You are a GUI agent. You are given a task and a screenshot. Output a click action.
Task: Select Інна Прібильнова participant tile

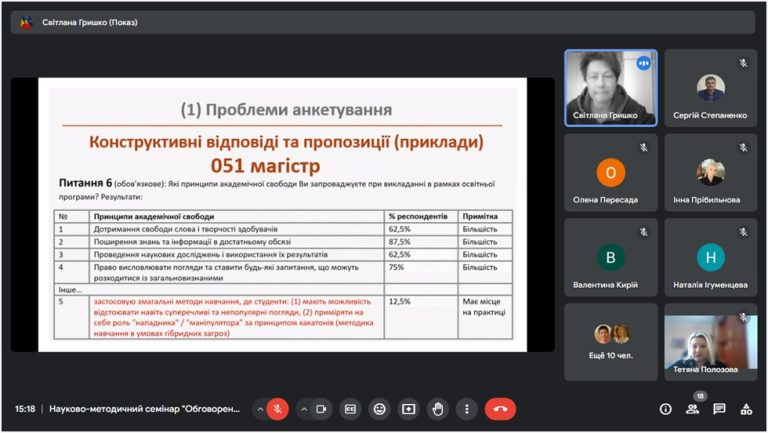[710, 173]
